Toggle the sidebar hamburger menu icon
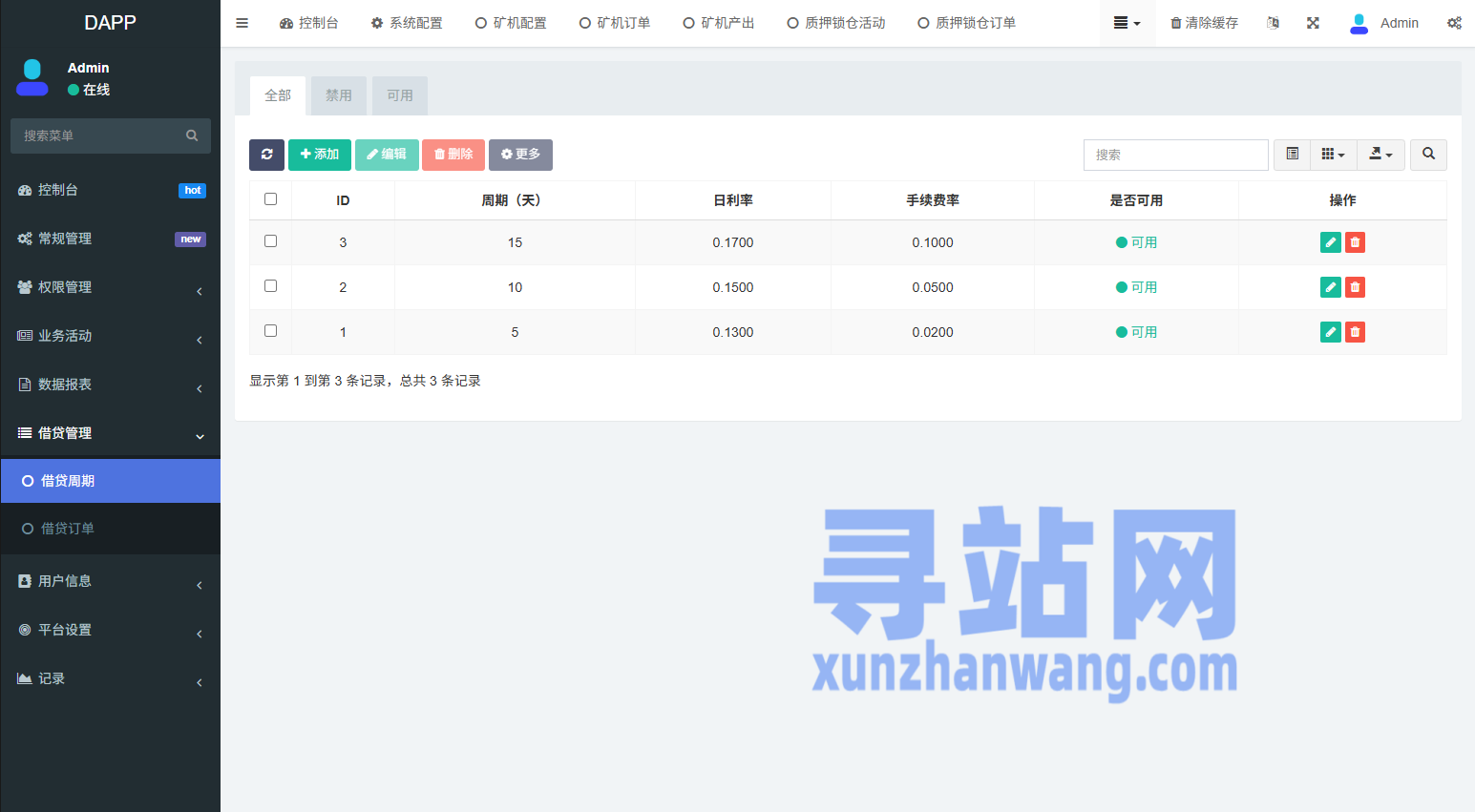The image size is (1475, 812). pyautogui.click(x=242, y=23)
